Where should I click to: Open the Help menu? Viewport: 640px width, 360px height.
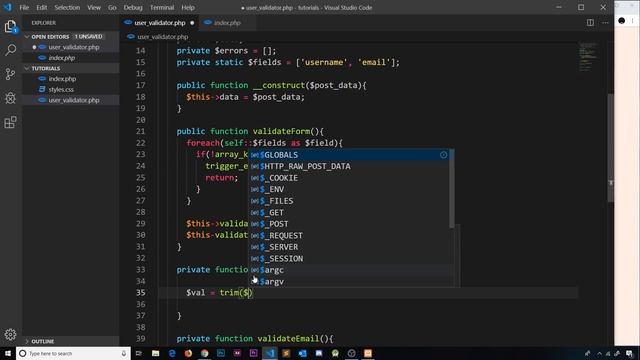point(188,7)
